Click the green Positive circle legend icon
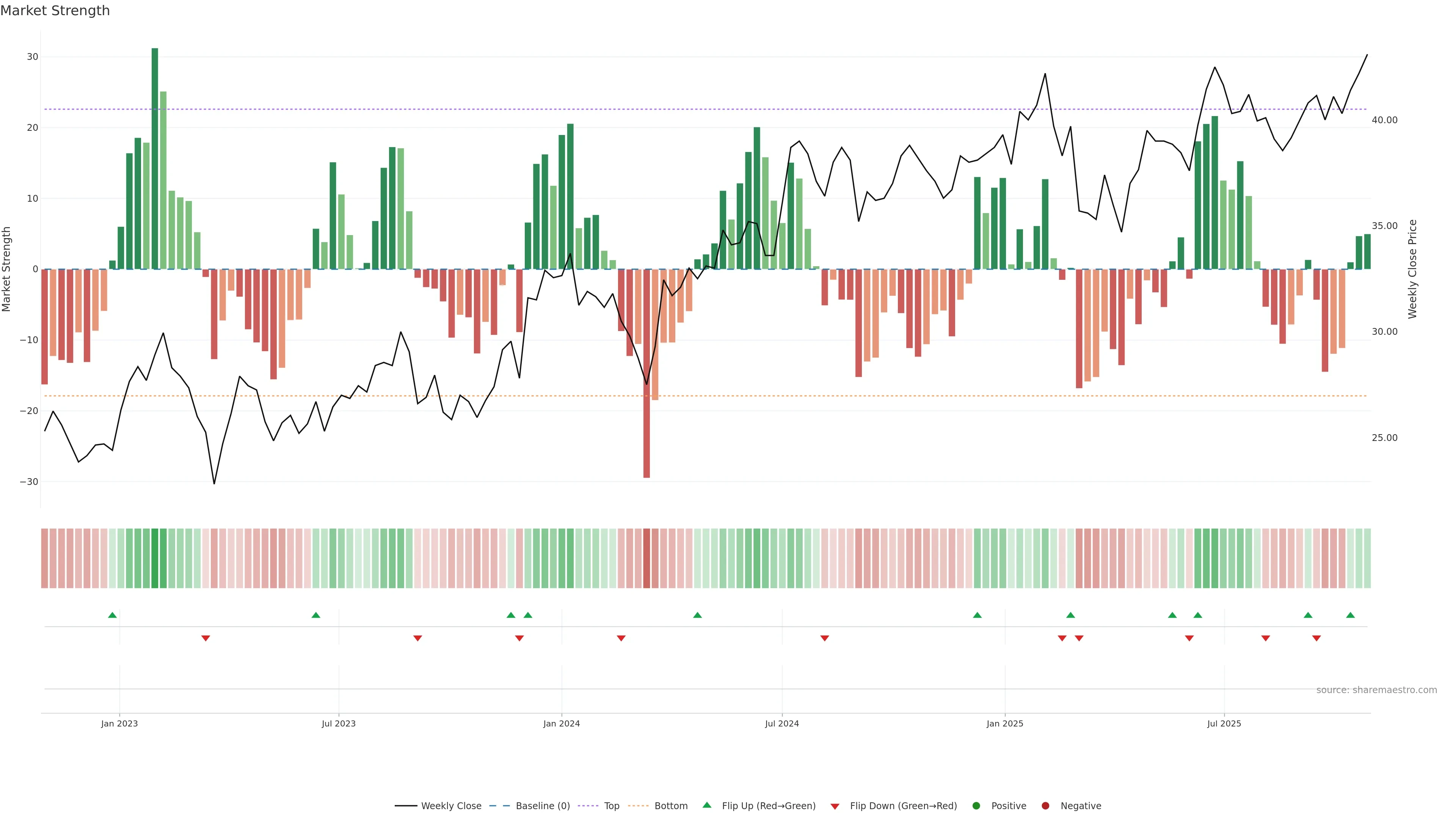Screen dimensions: 1456x819 click(x=976, y=805)
